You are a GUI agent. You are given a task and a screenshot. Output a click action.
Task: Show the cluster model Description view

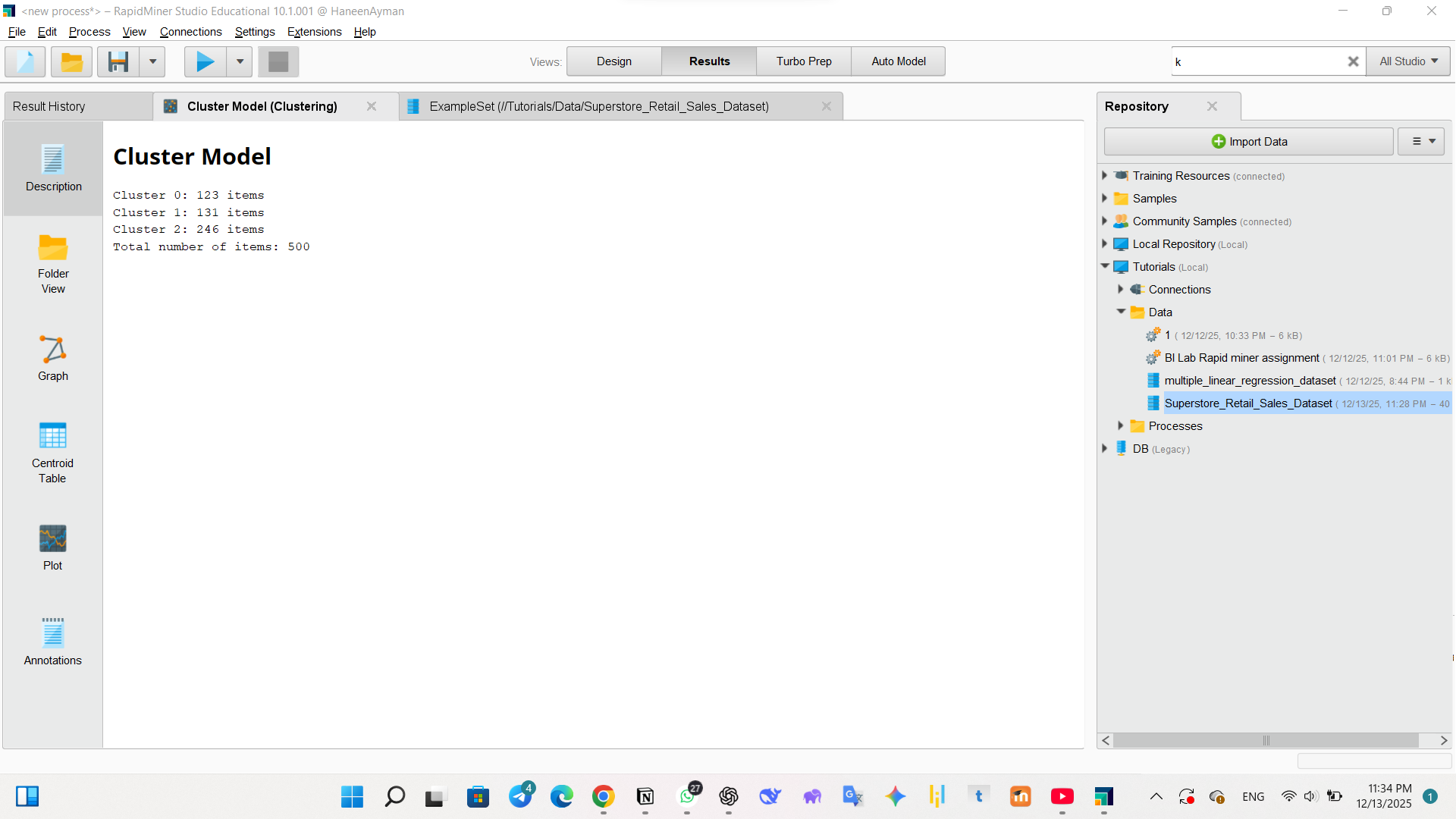pyautogui.click(x=53, y=168)
